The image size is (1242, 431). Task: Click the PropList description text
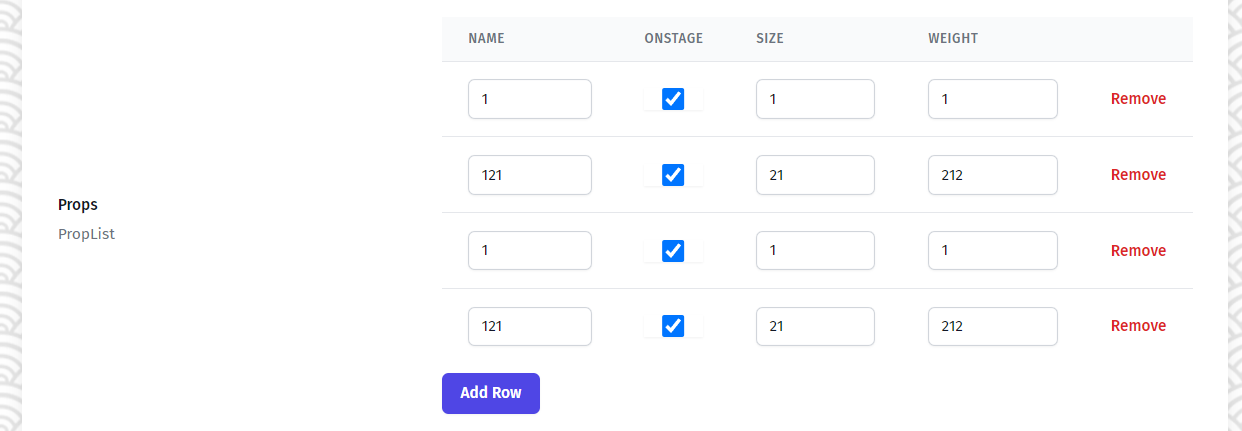[x=86, y=234]
